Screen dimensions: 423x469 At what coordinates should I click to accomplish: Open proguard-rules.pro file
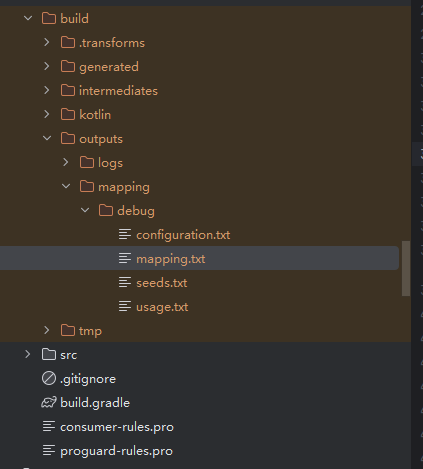[x=116, y=451]
